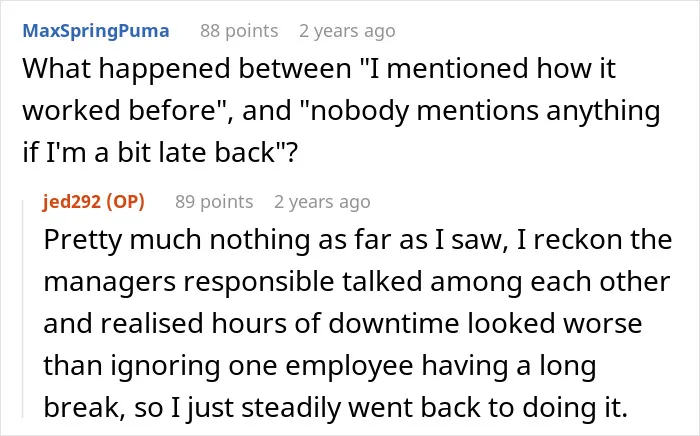Click the line starting "Pretty much nothing"
The height and width of the screenshot is (436, 700).
pos(358,240)
